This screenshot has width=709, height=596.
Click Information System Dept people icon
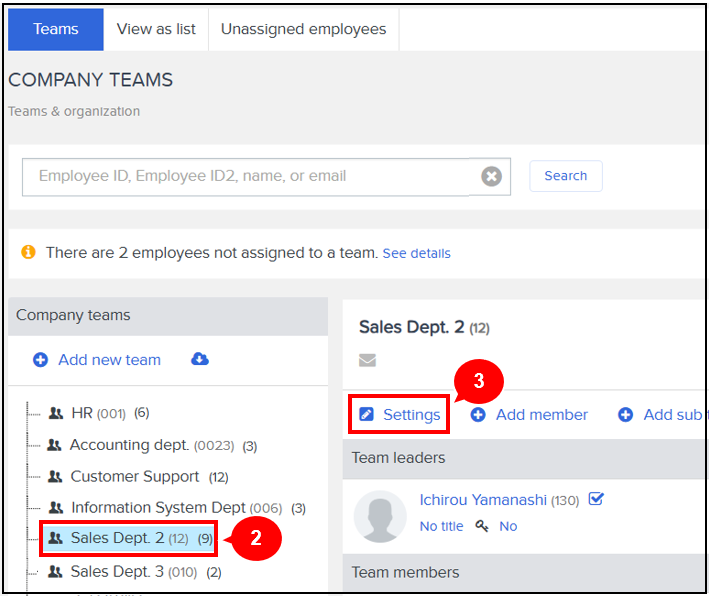(56, 508)
